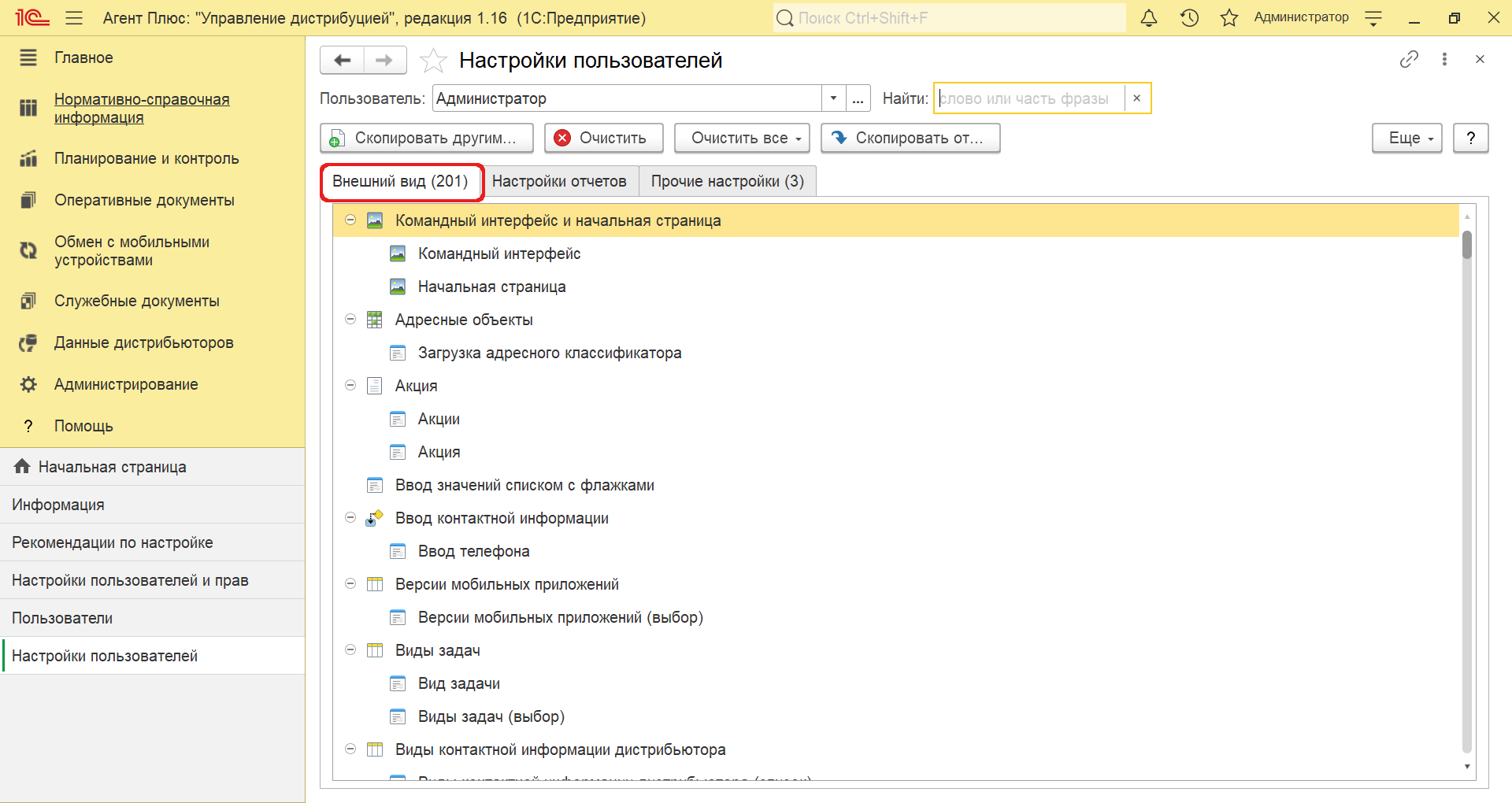Go back with the left arrow button
The image size is (1512, 803).
342,60
